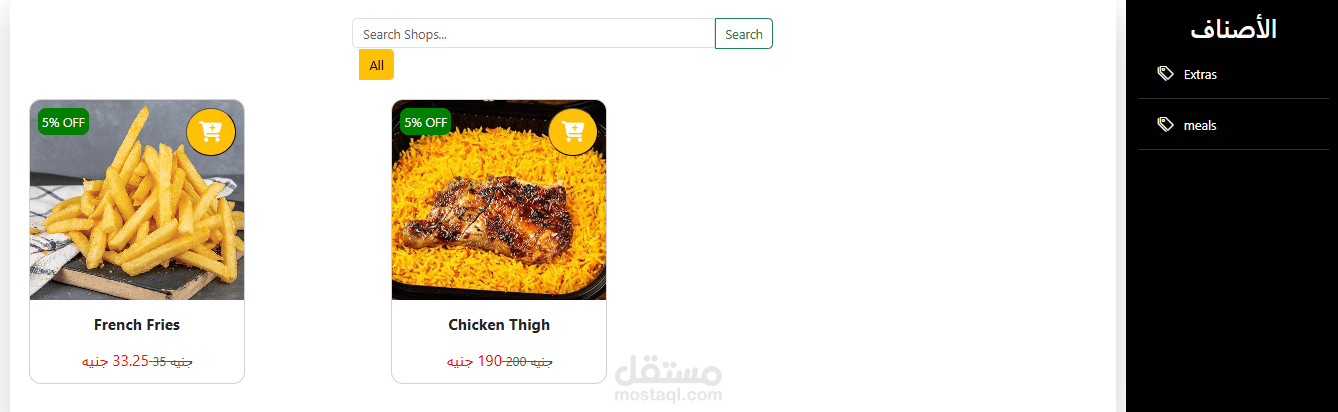Click the Chicken Thigh product title

tap(499, 325)
